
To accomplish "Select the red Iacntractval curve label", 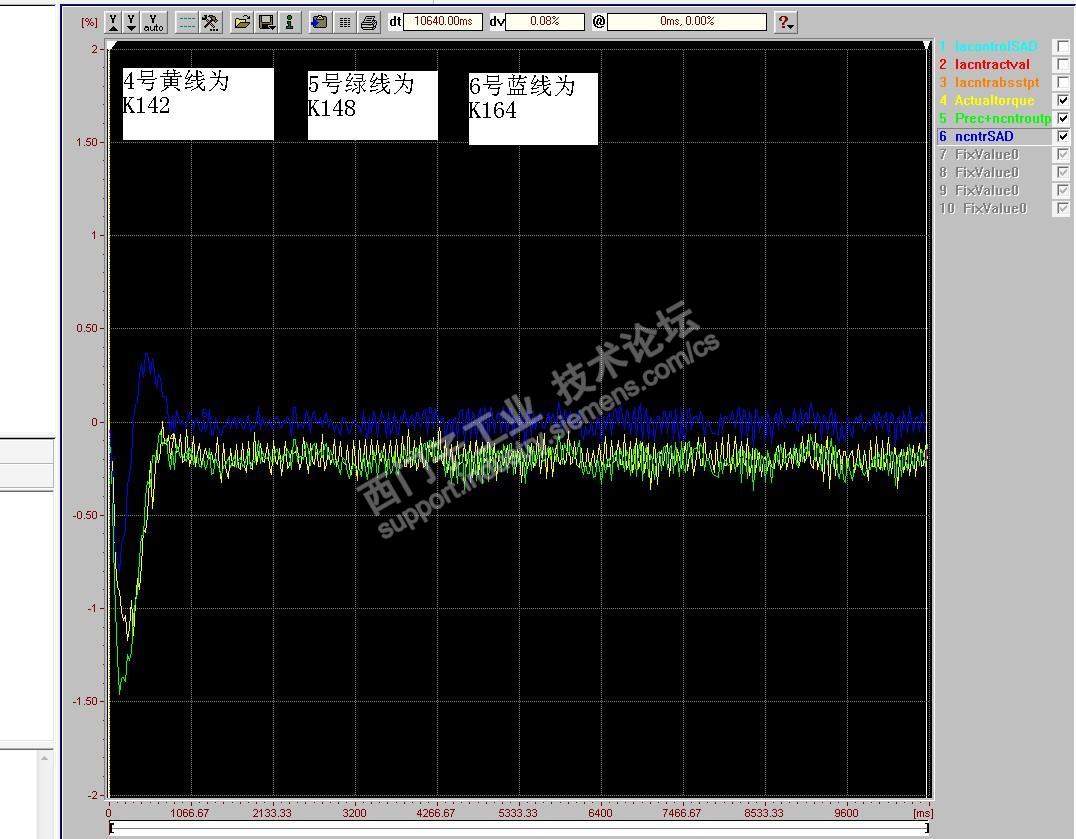I will click(992, 64).
